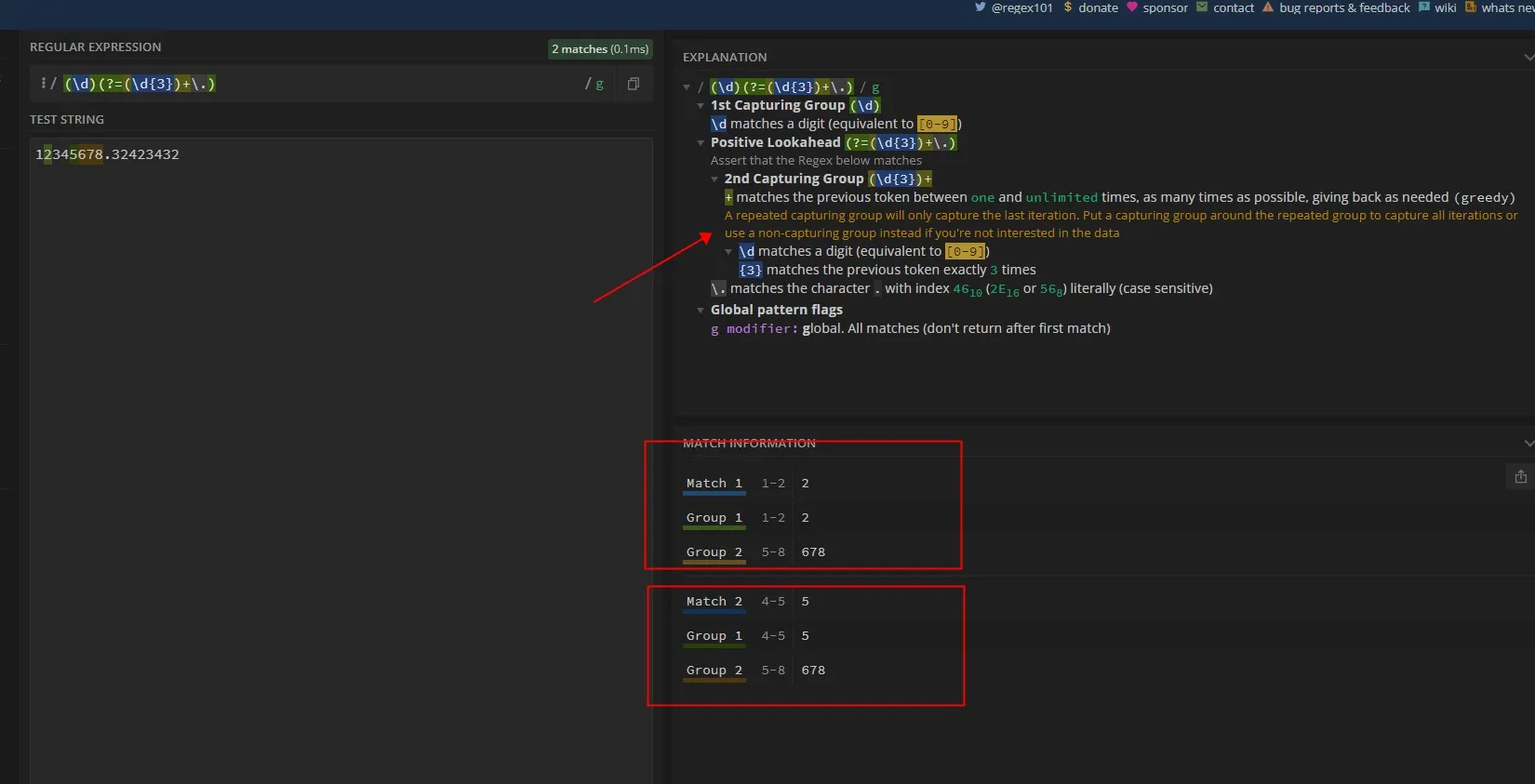Open the sponsor link
1535x784 pixels.
(1165, 7)
